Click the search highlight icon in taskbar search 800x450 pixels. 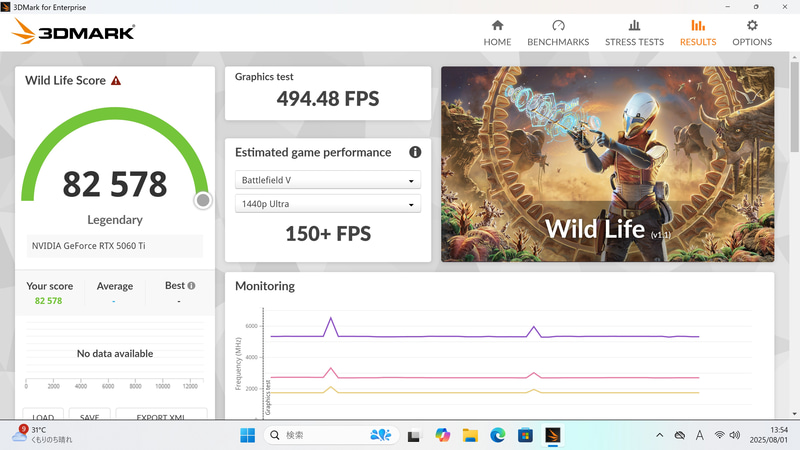381,435
